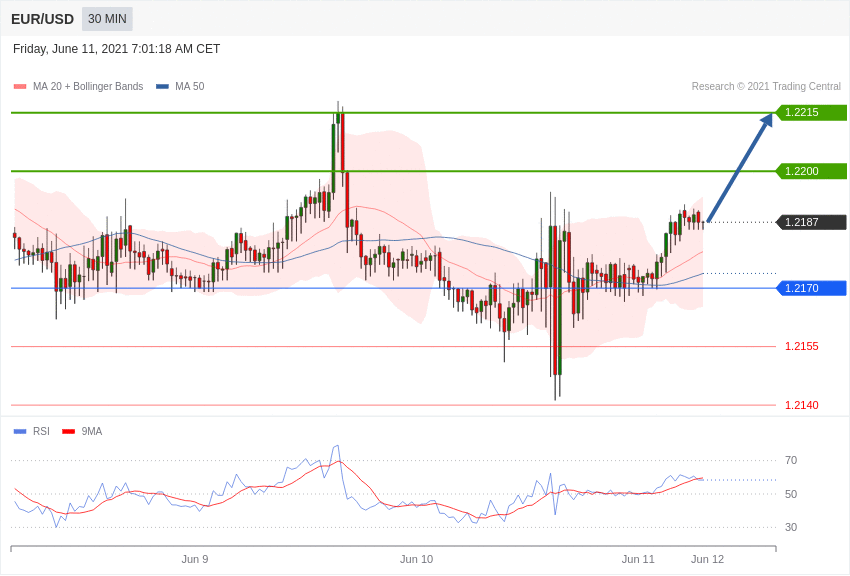Click the Jun 9 date axis label
Screen dimensions: 850x576
point(195,560)
